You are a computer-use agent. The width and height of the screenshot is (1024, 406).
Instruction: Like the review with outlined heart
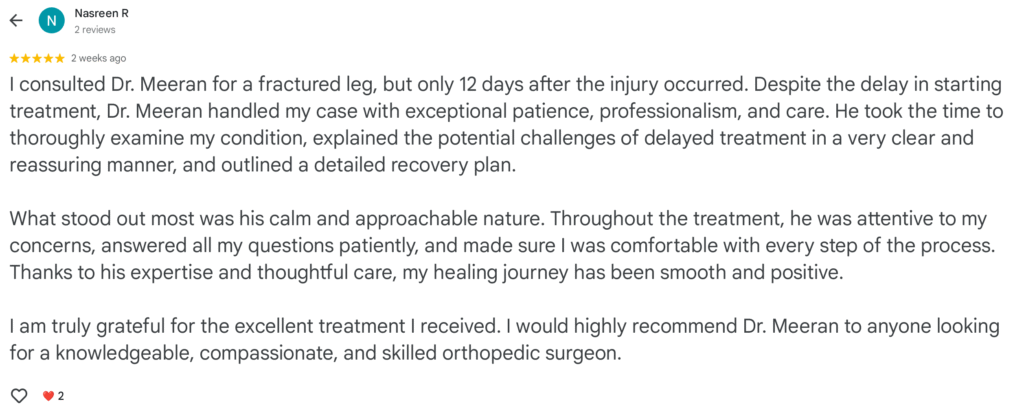(20, 396)
